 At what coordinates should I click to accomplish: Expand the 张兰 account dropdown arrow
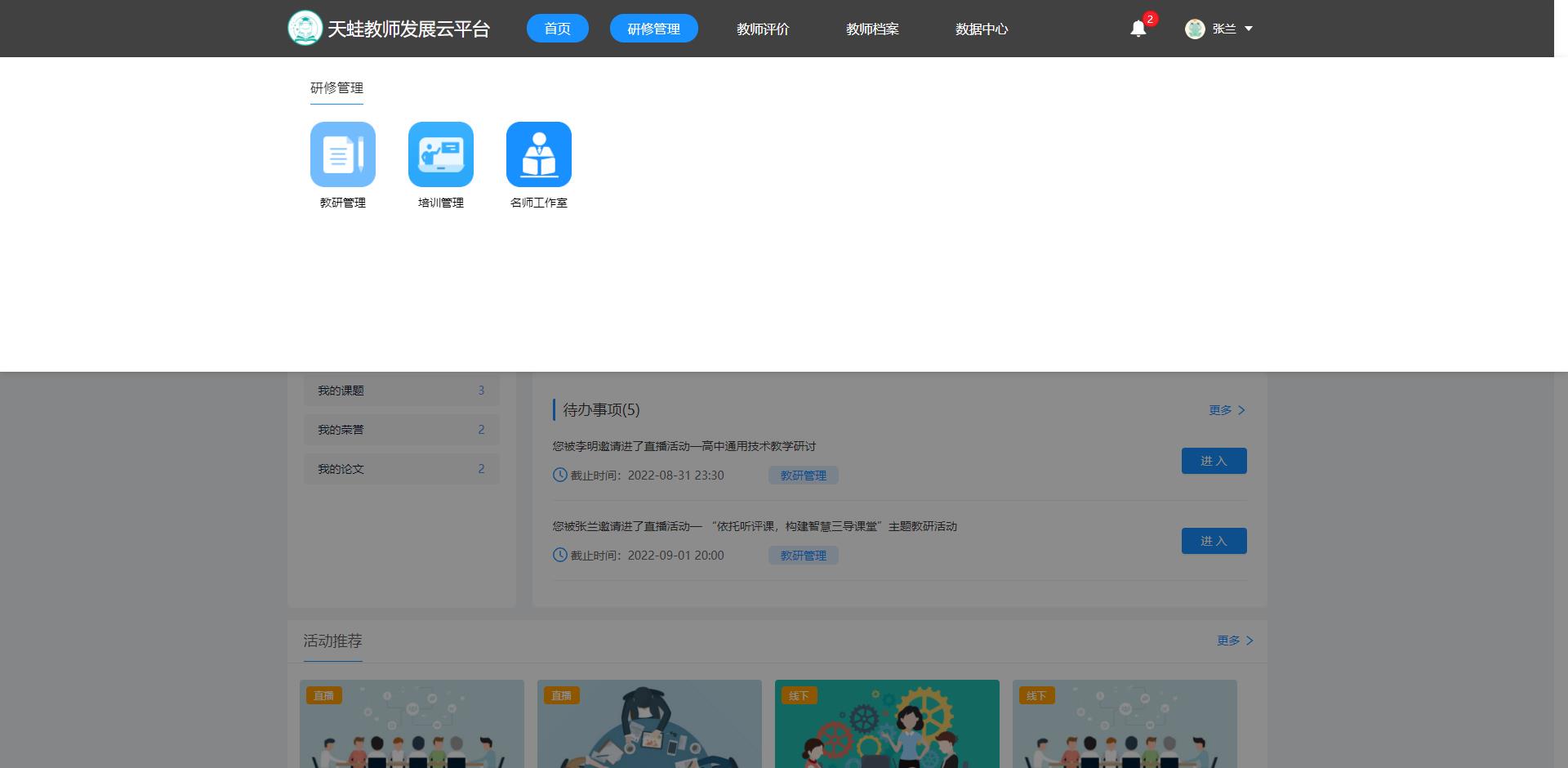click(x=1248, y=29)
